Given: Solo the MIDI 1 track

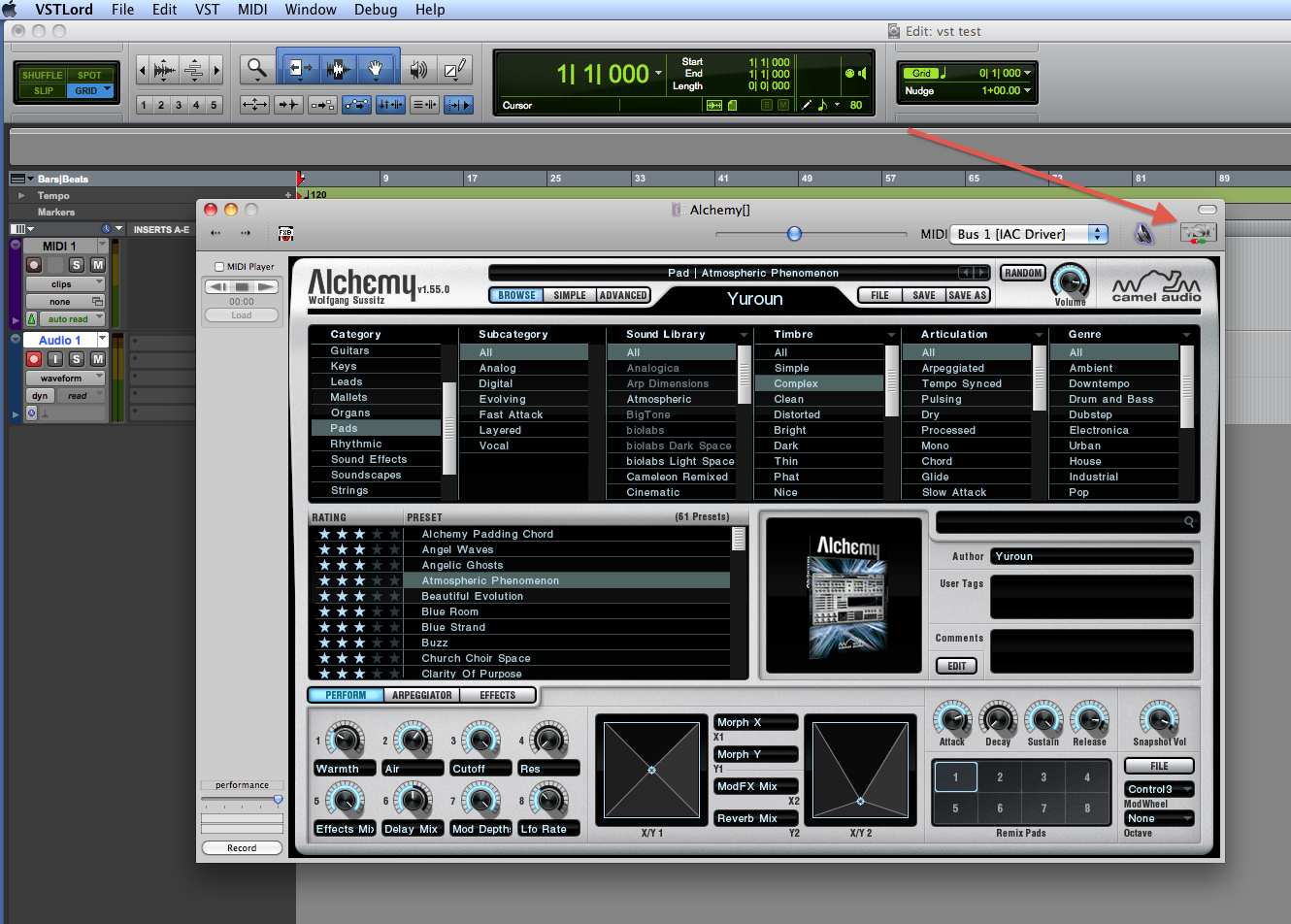Looking at the screenshot, I should 77,264.
